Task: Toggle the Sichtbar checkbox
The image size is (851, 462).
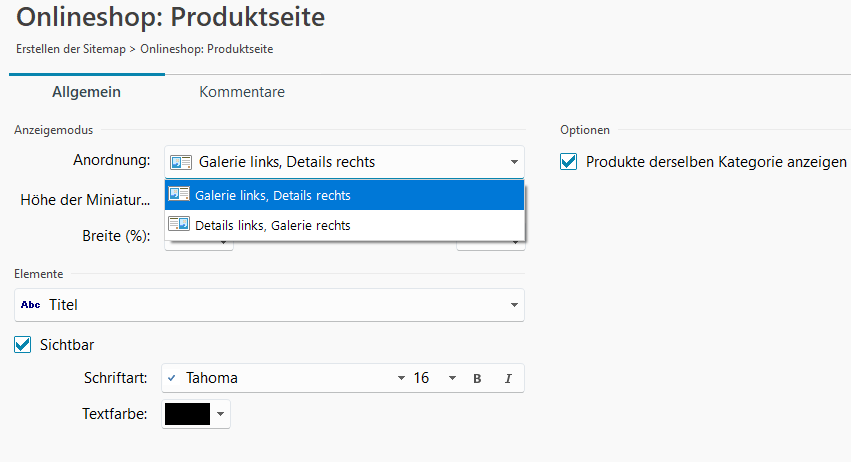Action: click(x=22, y=345)
